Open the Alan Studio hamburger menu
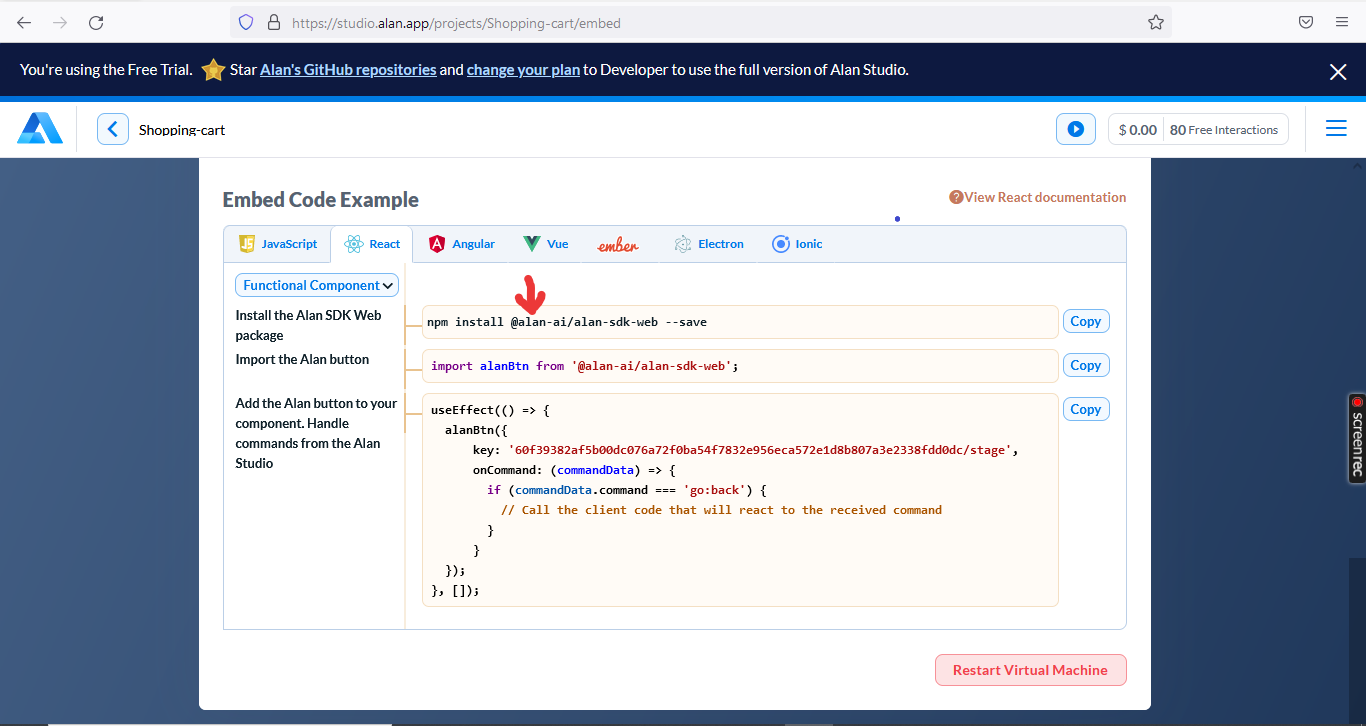 (x=1336, y=129)
